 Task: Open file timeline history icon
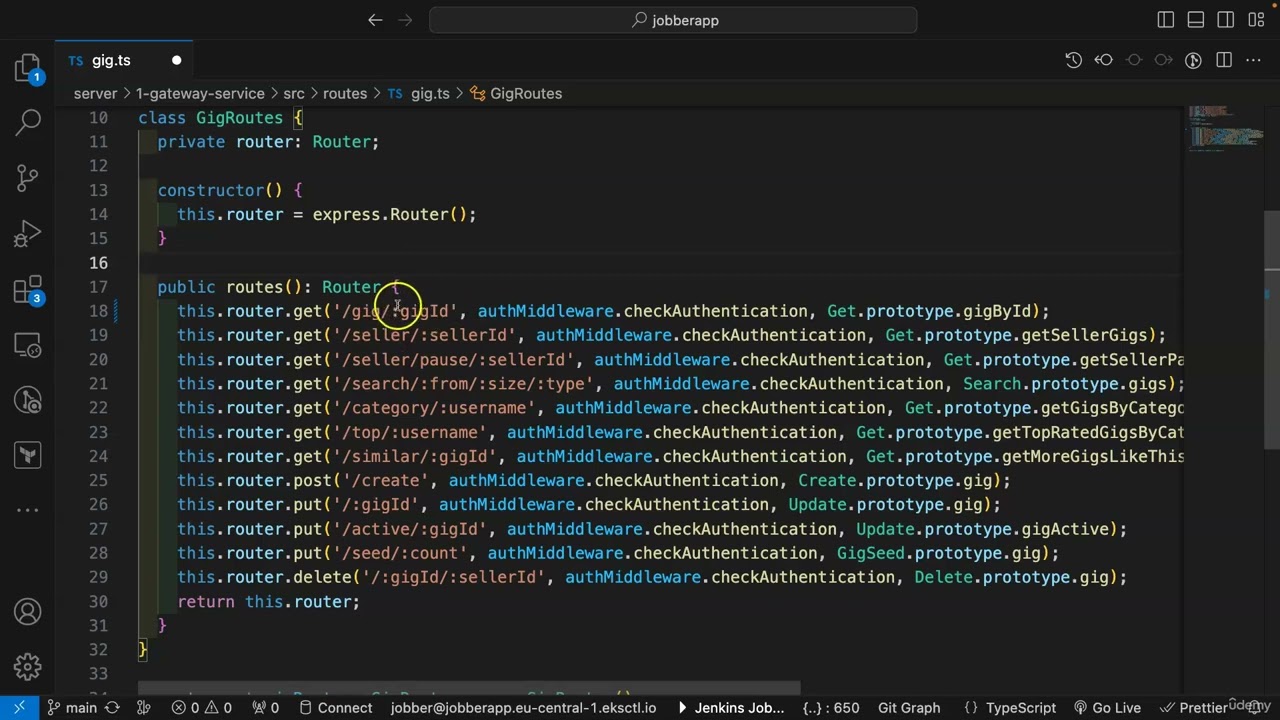[x=1074, y=60]
